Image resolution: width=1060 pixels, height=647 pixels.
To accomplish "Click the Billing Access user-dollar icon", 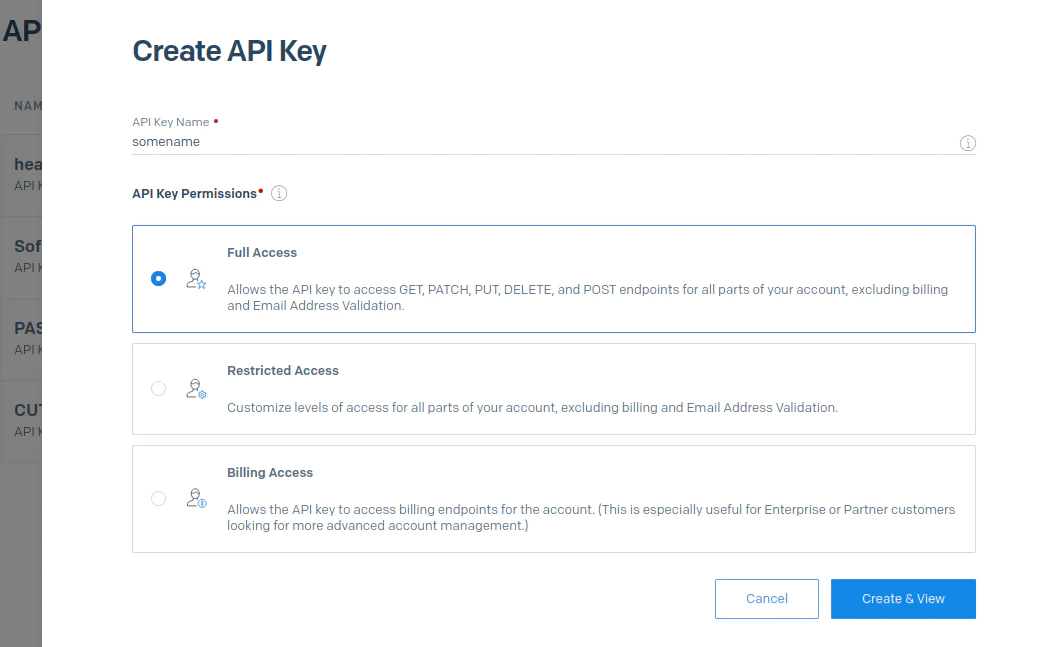I will 196,499.
